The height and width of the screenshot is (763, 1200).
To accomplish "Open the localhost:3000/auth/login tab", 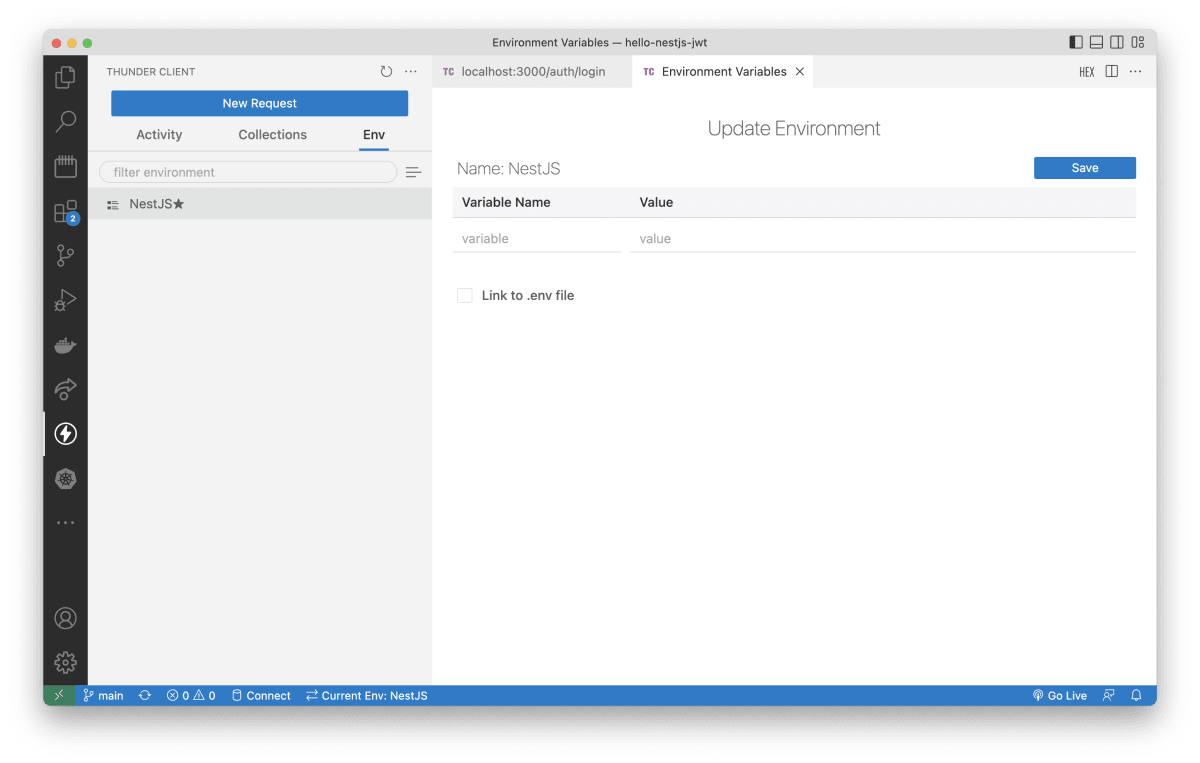I will [x=532, y=72].
